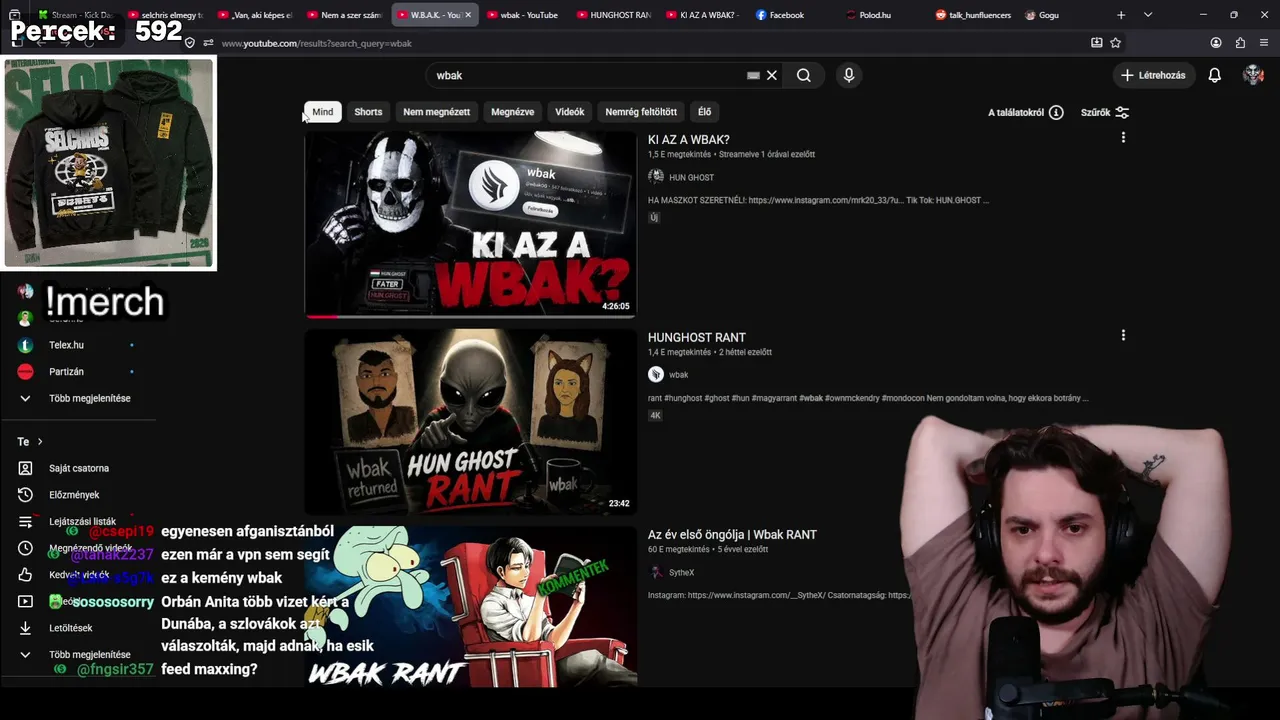The width and height of the screenshot is (1280, 720).
Task: Open Kedvelt videók liked videos
Action: [x=78, y=575]
